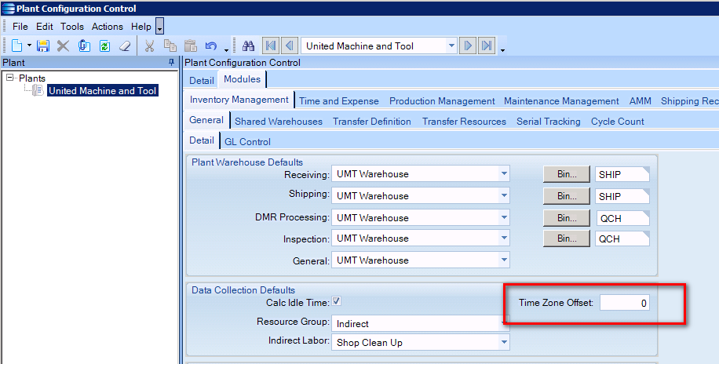Open the Shared Warehouses tab
The image size is (719, 365).
pos(278,122)
